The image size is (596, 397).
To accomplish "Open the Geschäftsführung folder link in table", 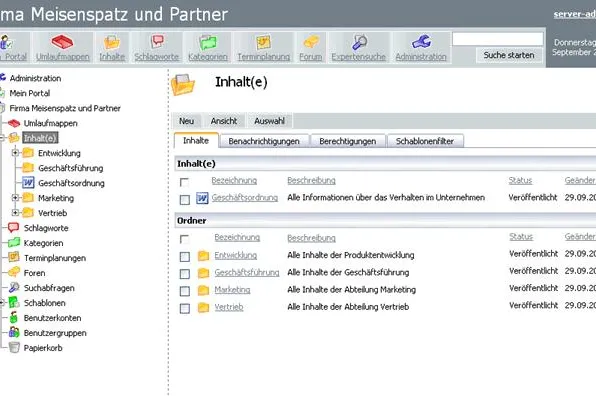I will click(247, 273).
